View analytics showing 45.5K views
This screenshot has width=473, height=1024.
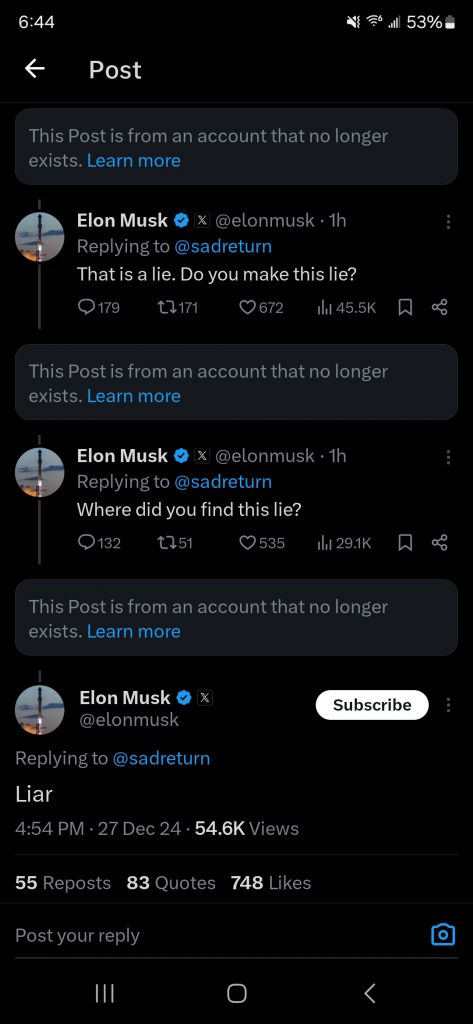346,308
